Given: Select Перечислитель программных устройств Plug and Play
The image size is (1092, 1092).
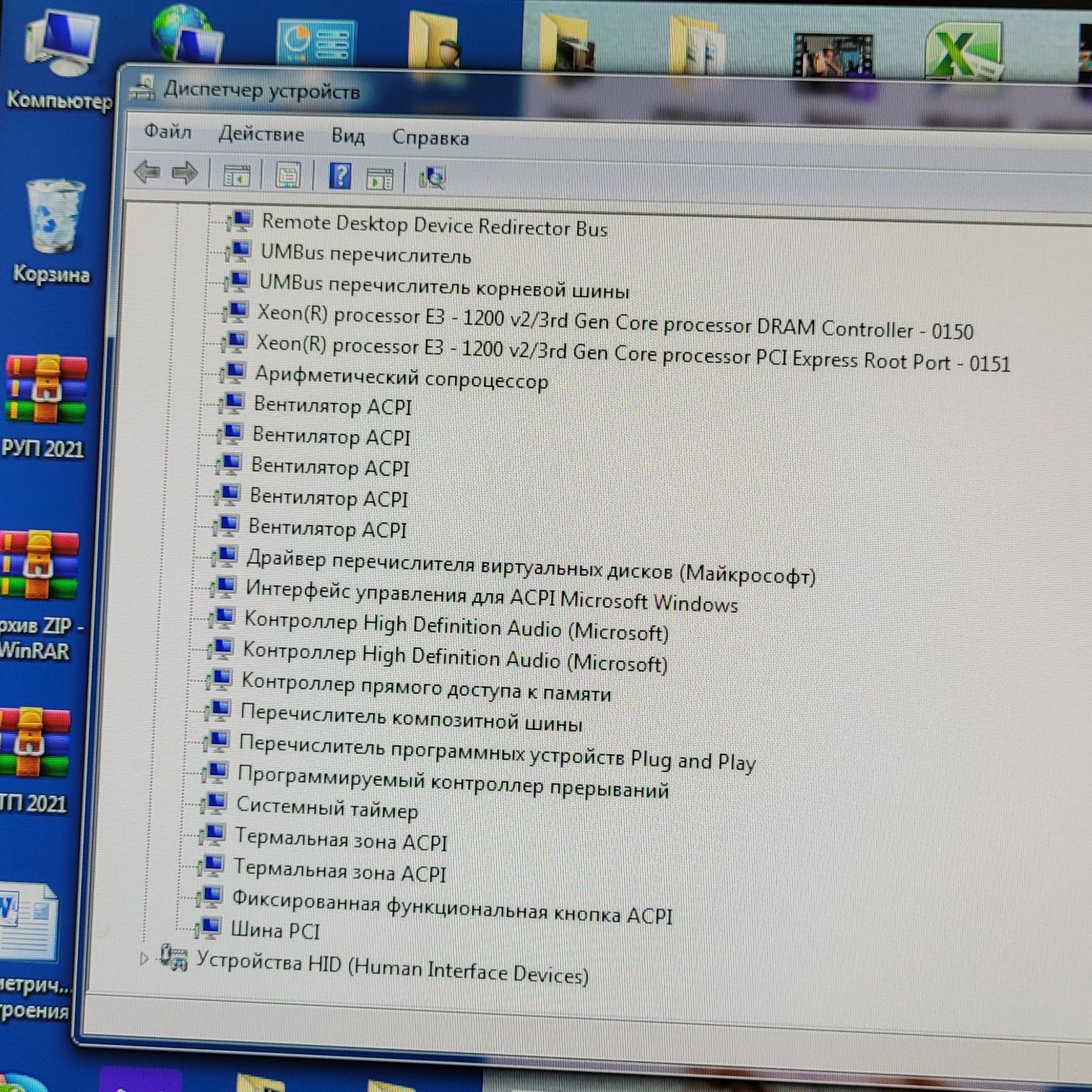Looking at the screenshot, I should (498, 752).
